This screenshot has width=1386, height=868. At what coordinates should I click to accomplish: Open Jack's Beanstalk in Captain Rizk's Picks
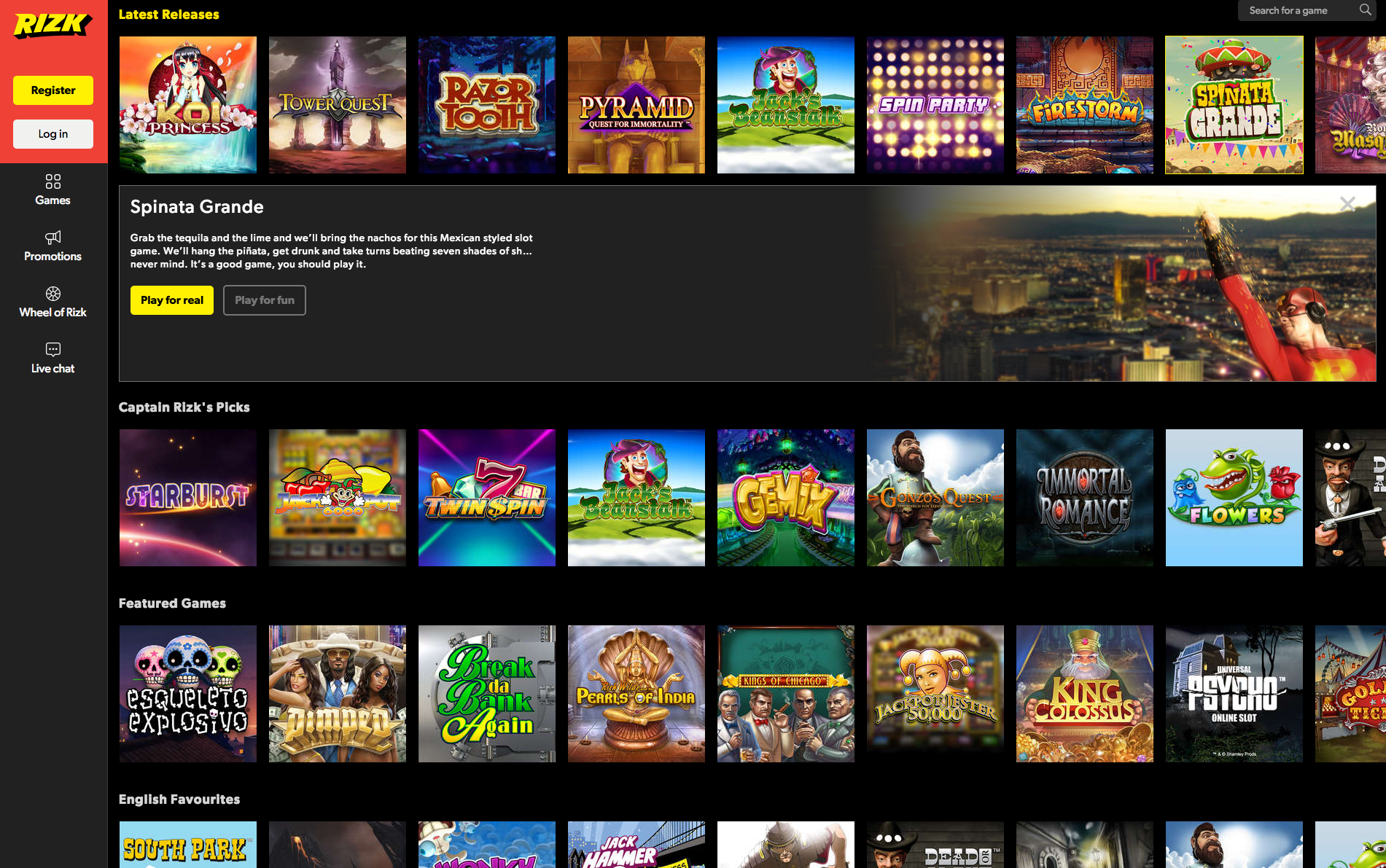pos(636,498)
